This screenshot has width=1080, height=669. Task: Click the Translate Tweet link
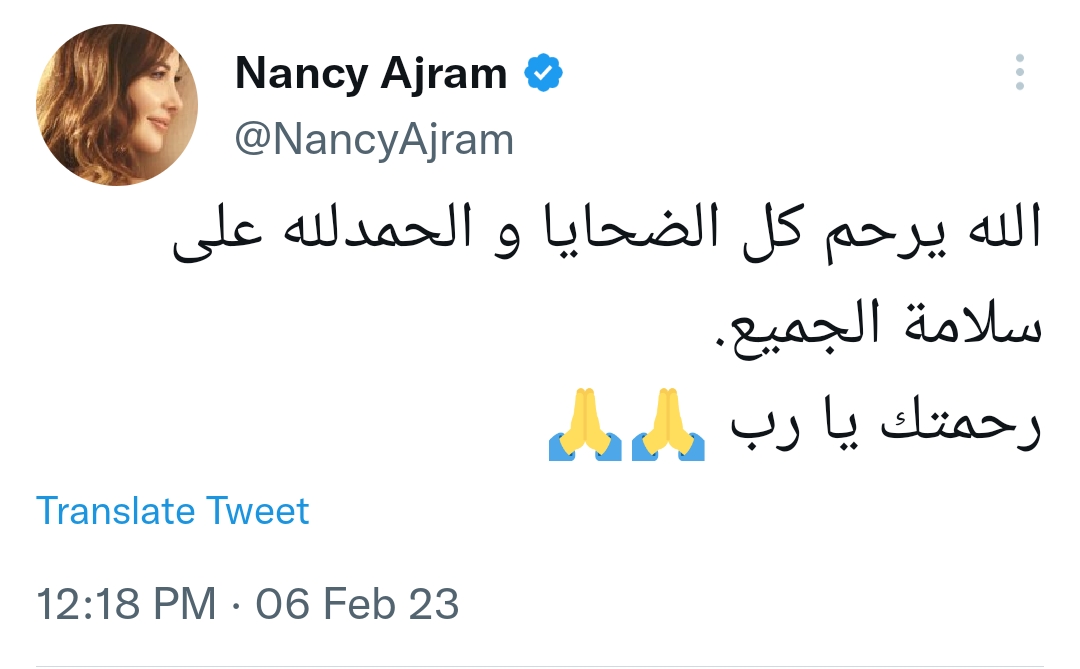click(x=173, y=511)
